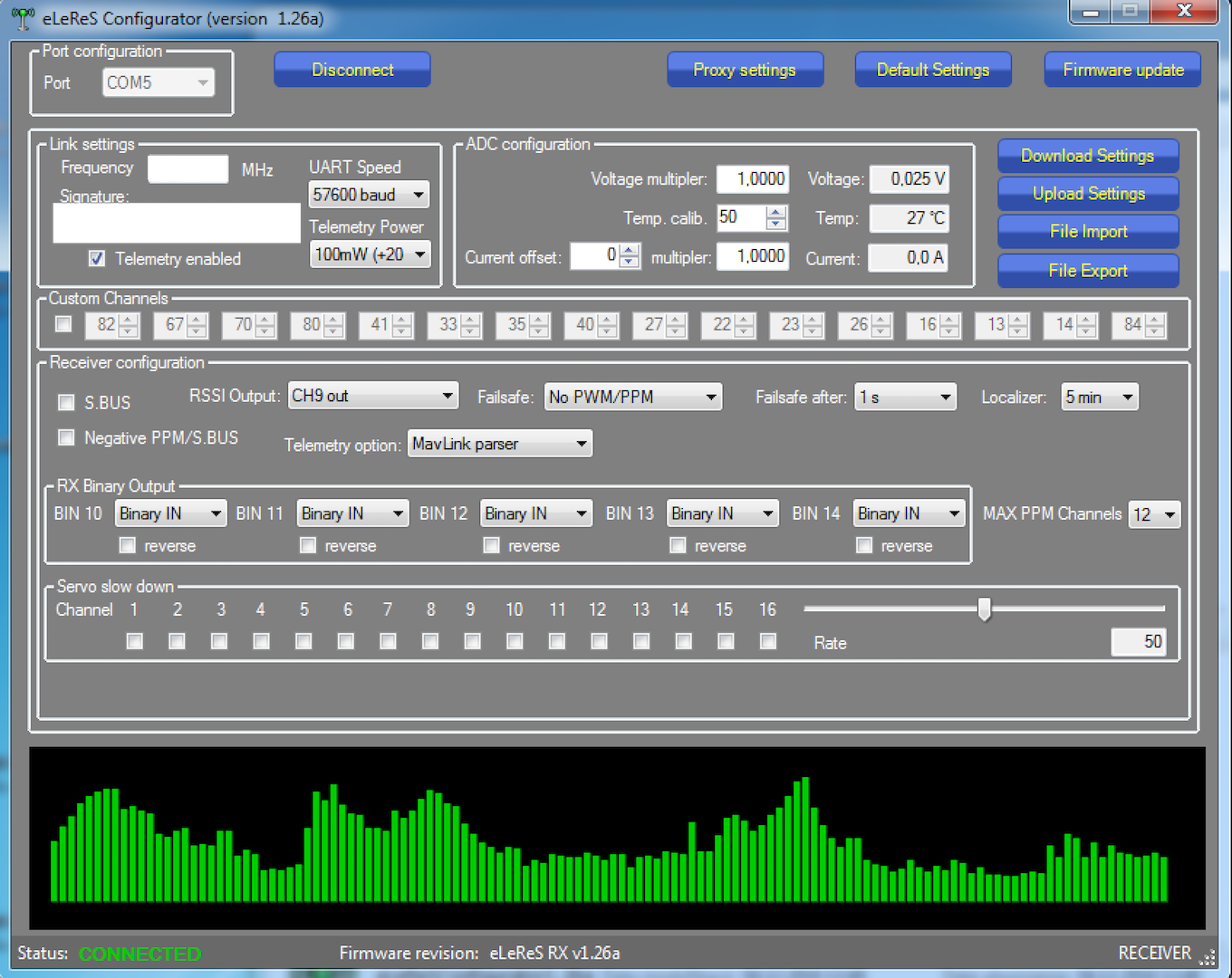Screen dimensions: 1232x978
Task: Click firmware revision eLeReS RX v1.26a text
Action: point(555,953)
